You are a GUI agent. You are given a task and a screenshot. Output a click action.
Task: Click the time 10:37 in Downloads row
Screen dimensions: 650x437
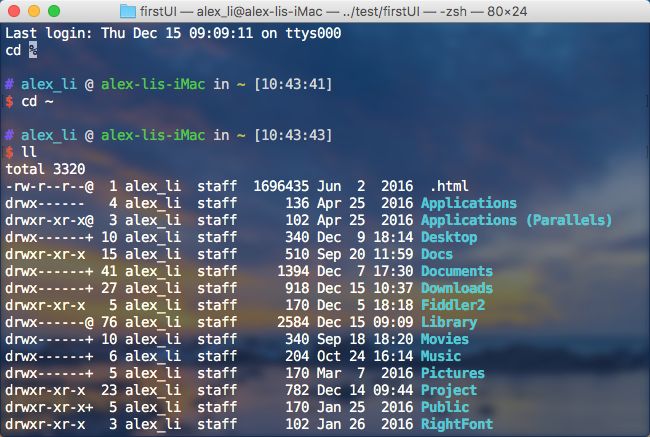pos(393,288)
